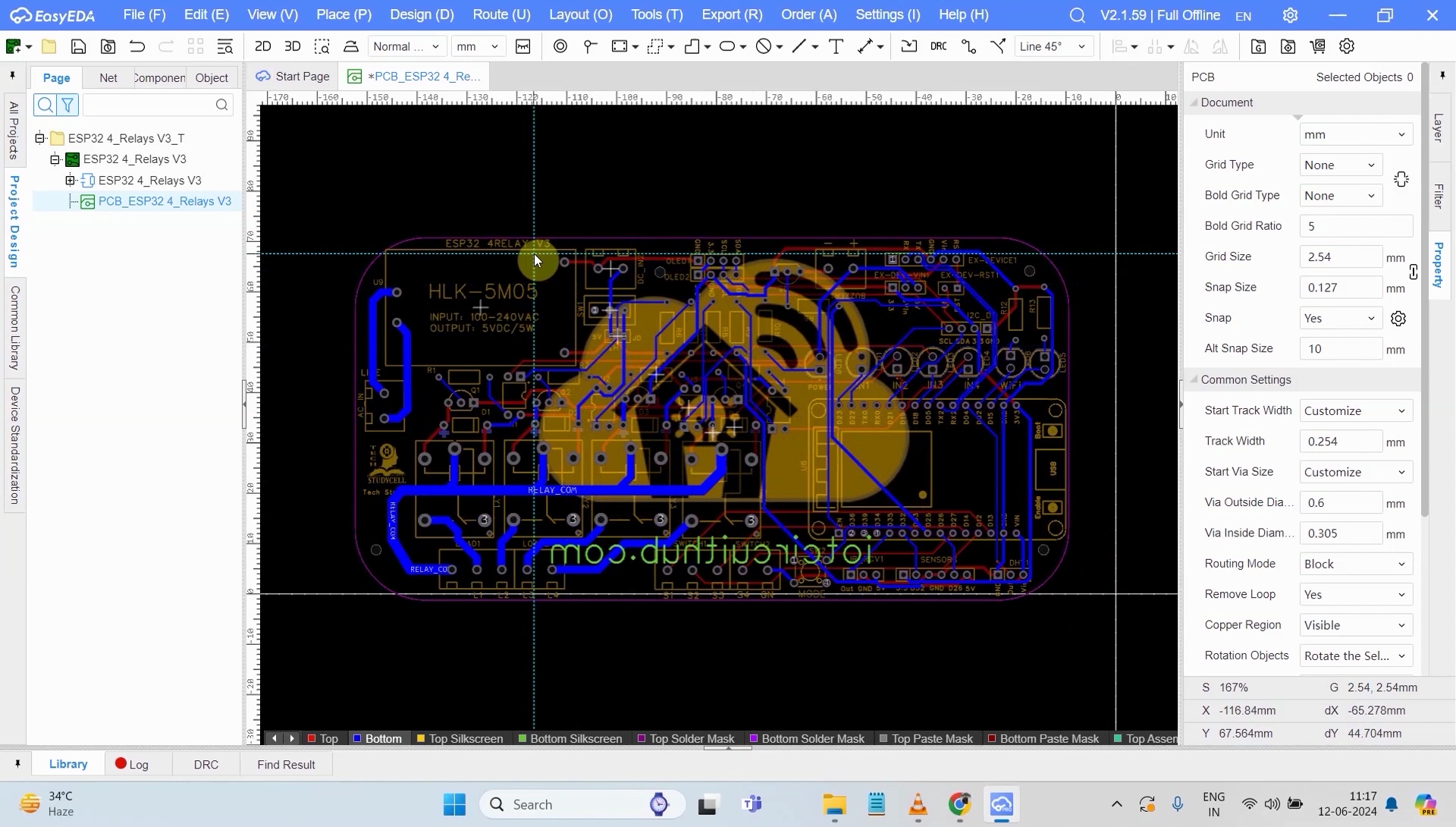Open the PCB settings gear in toolbar
The height and width of the screenshot is (827, 1456).
click(x=1348, y=46)
